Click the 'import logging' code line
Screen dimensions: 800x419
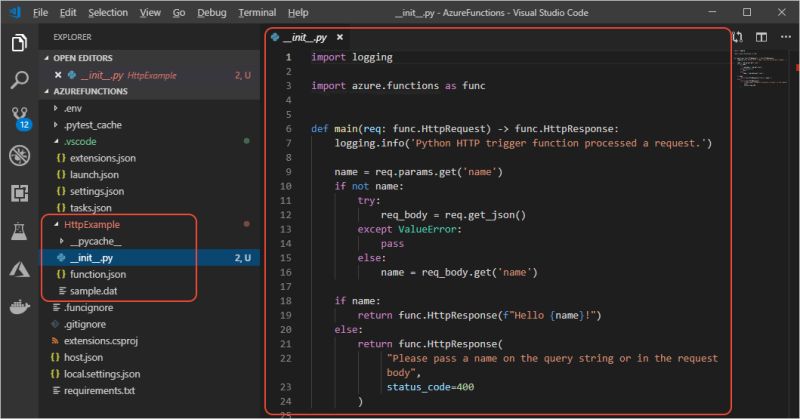[352, 57]
